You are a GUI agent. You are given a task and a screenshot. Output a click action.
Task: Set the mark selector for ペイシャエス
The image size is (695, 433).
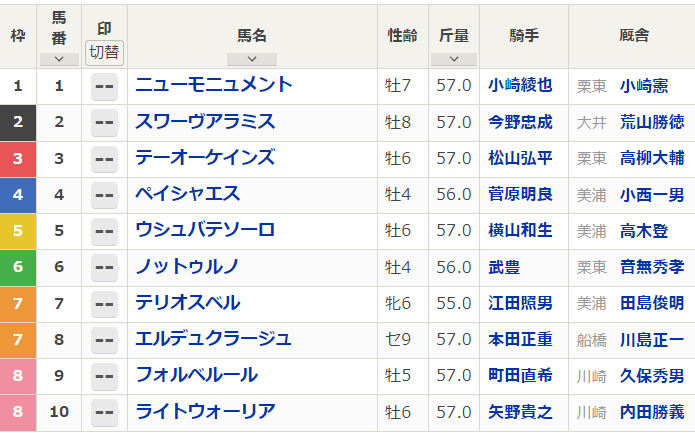pyautogui.click(x=104, y=195)
